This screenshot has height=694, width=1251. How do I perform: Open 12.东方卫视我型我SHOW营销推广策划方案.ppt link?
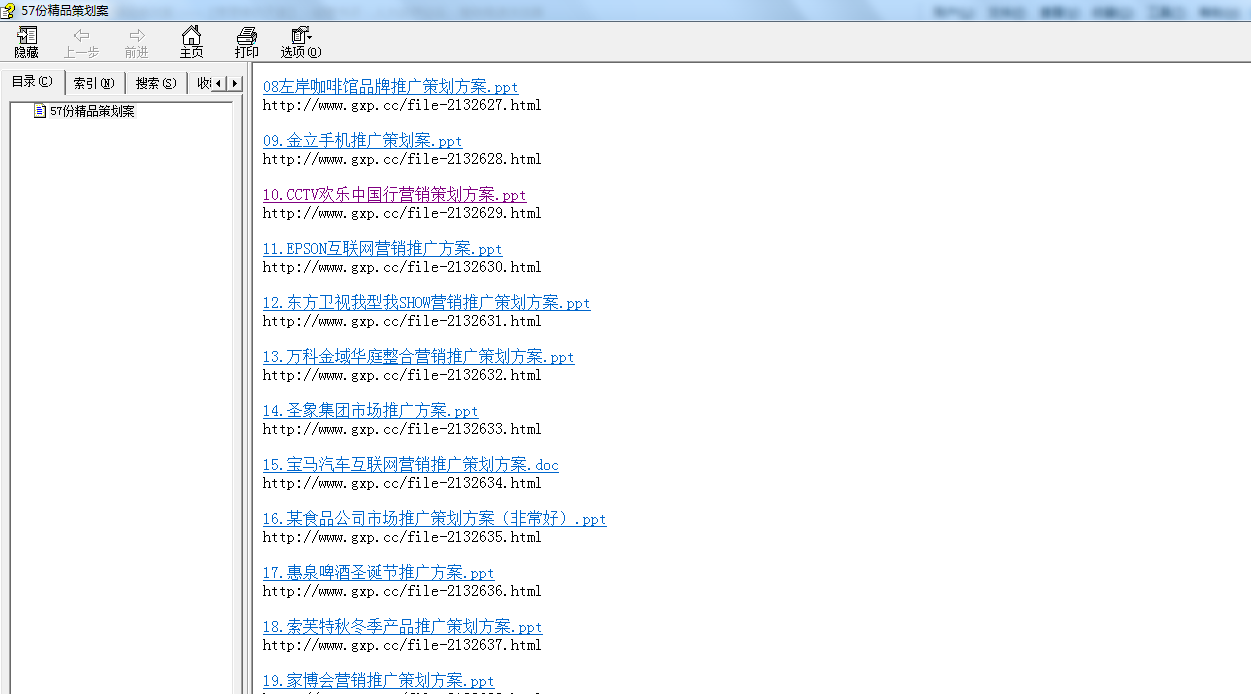click(x=427, y=303)
